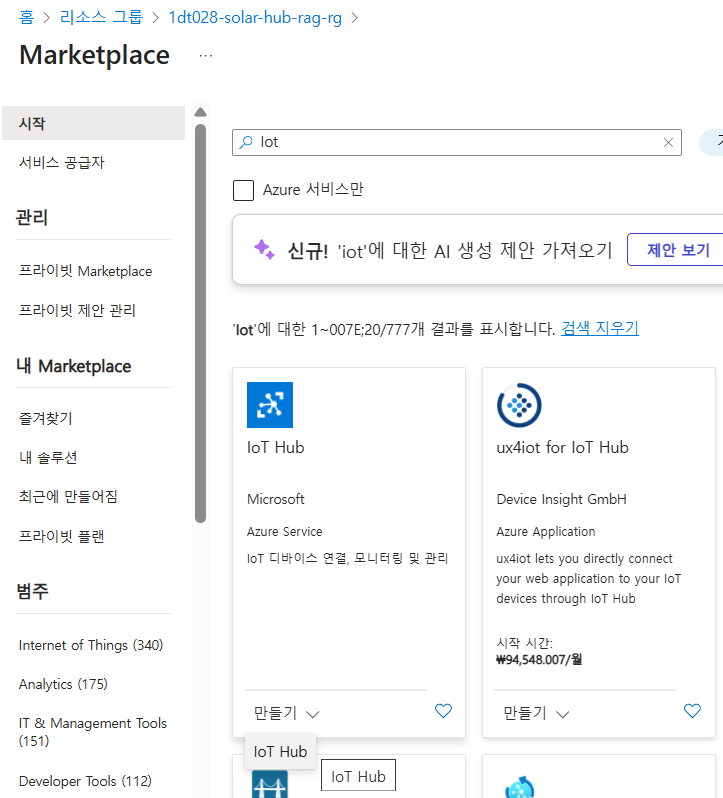The height and width of the screenshot is (798, 723).
Task: Click the scroll-up arrow of sidebar
Action: tap(200, 112)
